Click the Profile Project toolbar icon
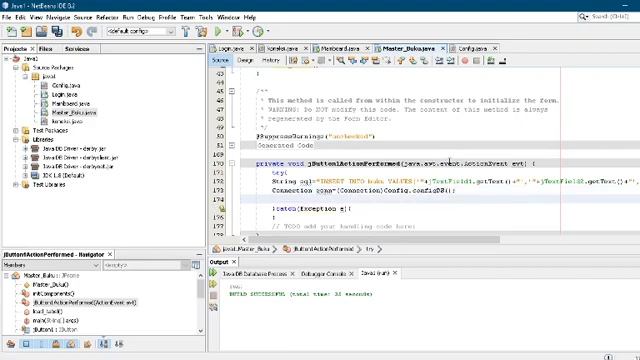 click(258, 31)
